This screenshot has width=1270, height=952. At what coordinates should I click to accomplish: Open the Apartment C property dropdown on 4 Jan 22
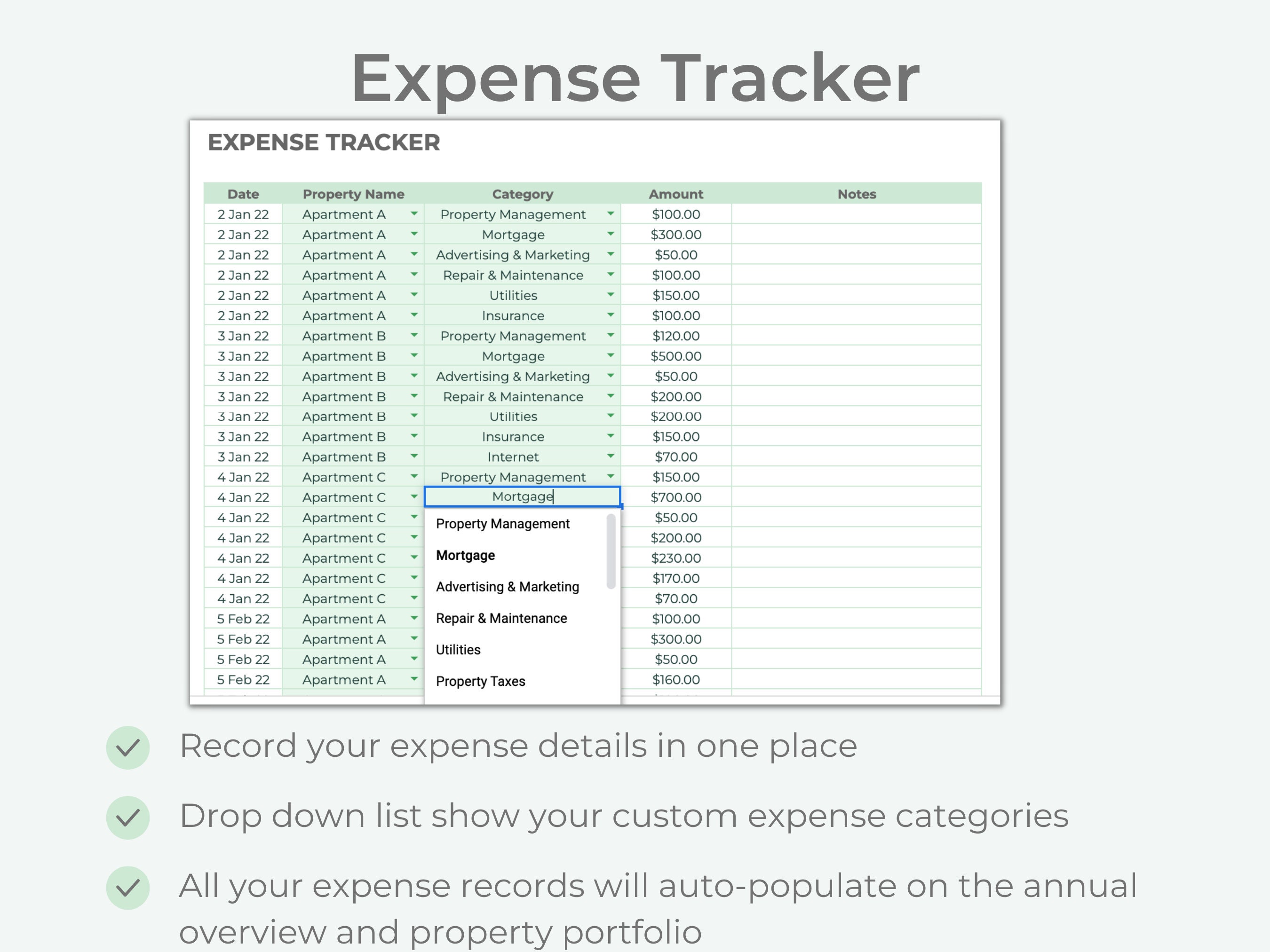pyautogui.click(x=414, y=477)
